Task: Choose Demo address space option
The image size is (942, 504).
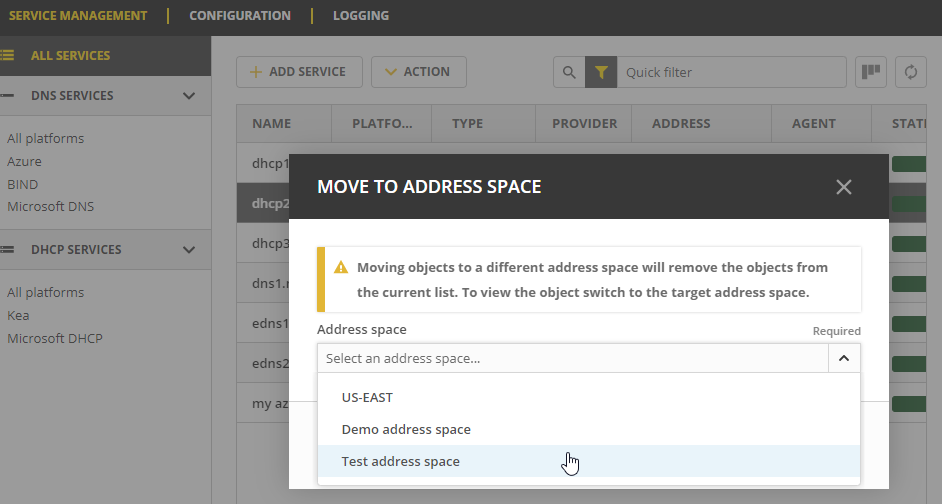Action: (x=406, y=429)
